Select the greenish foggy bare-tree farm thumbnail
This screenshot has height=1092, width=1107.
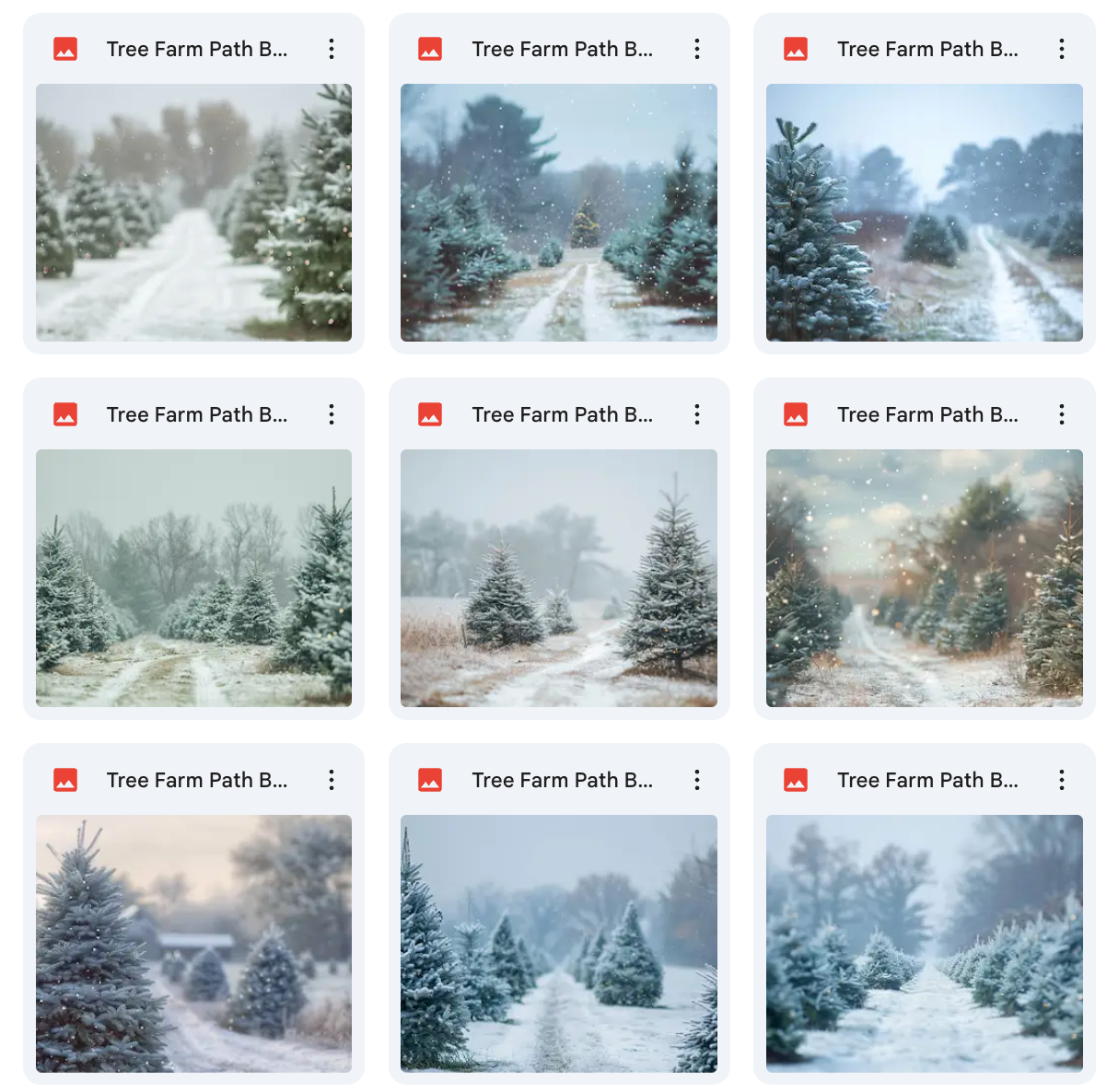[193, 578]
